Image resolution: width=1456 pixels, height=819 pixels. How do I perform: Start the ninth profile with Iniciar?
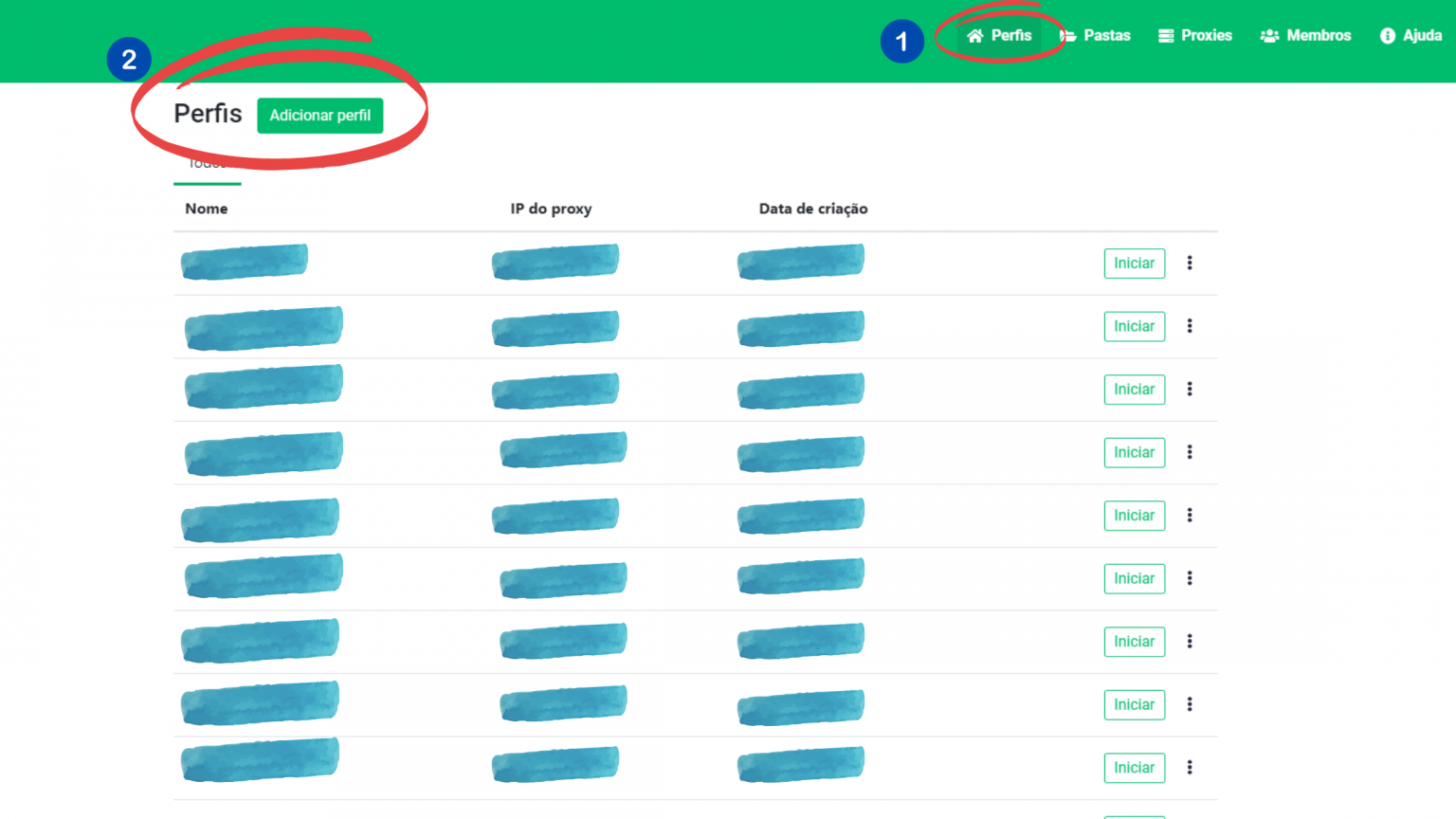click(x=1135, y=768)
